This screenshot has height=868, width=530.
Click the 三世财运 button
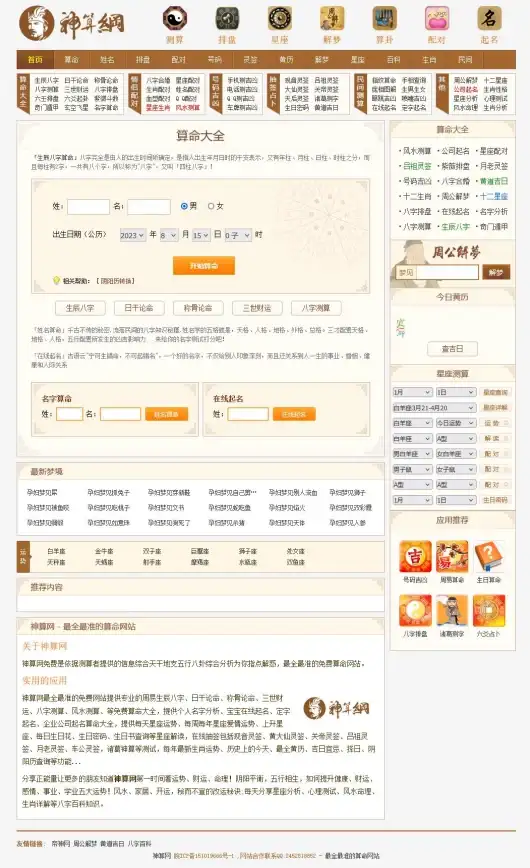coord(257,308)
